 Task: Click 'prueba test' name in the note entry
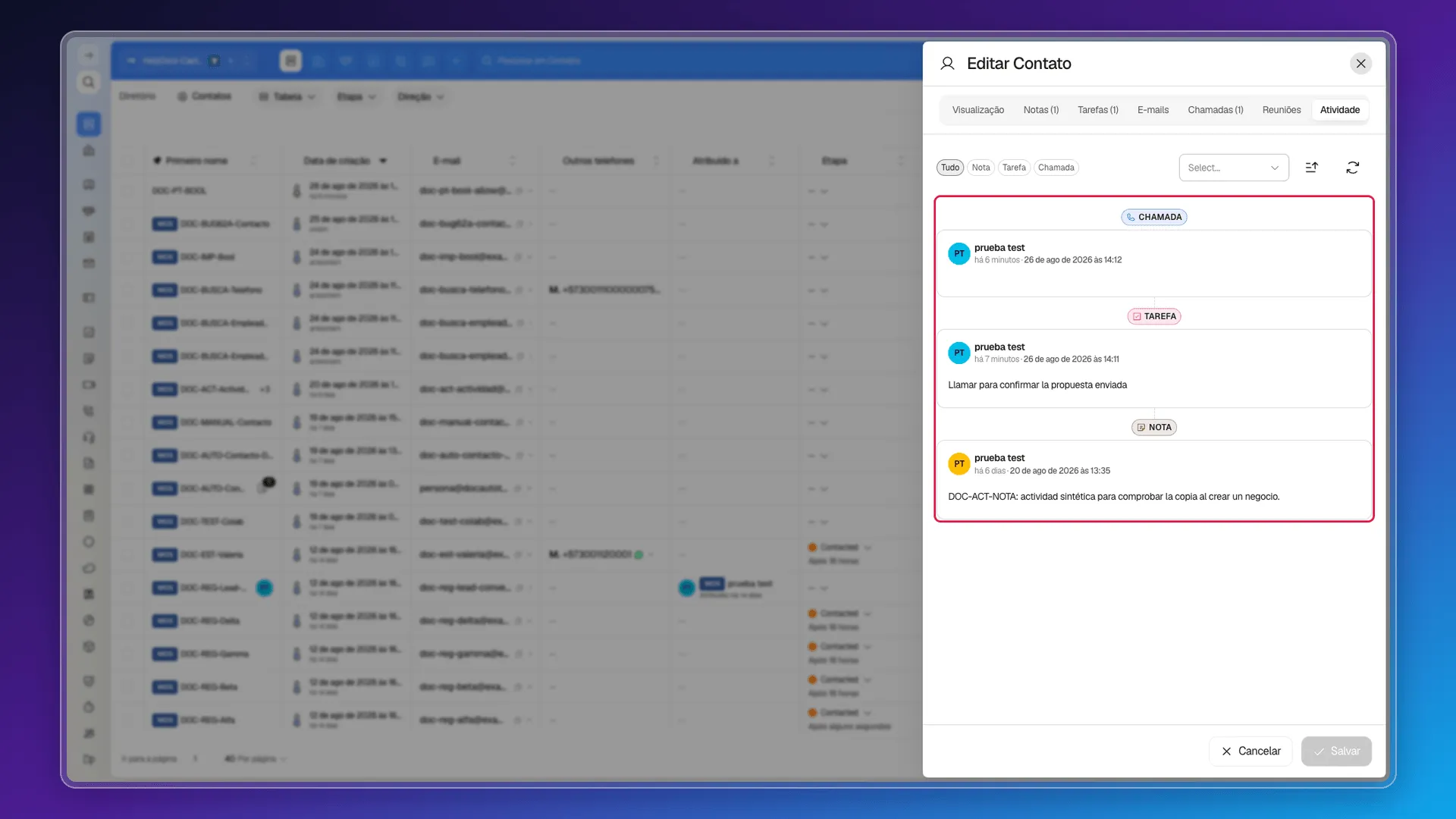click(999, 458)
